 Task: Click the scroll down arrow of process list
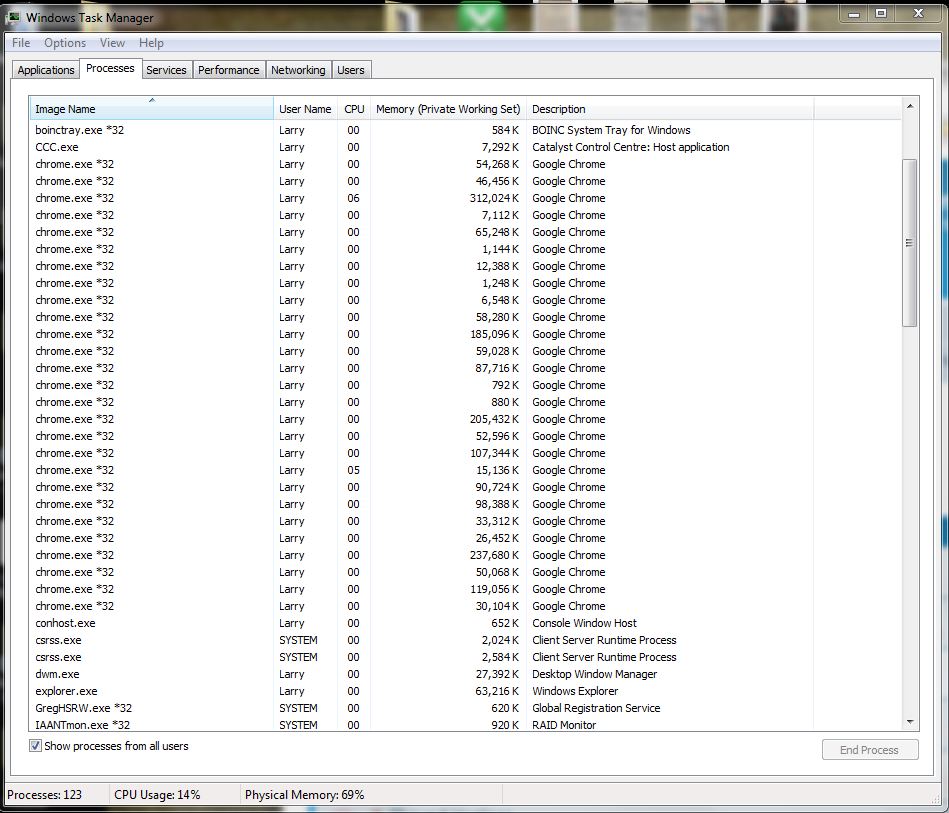click(x=909, y=721)
